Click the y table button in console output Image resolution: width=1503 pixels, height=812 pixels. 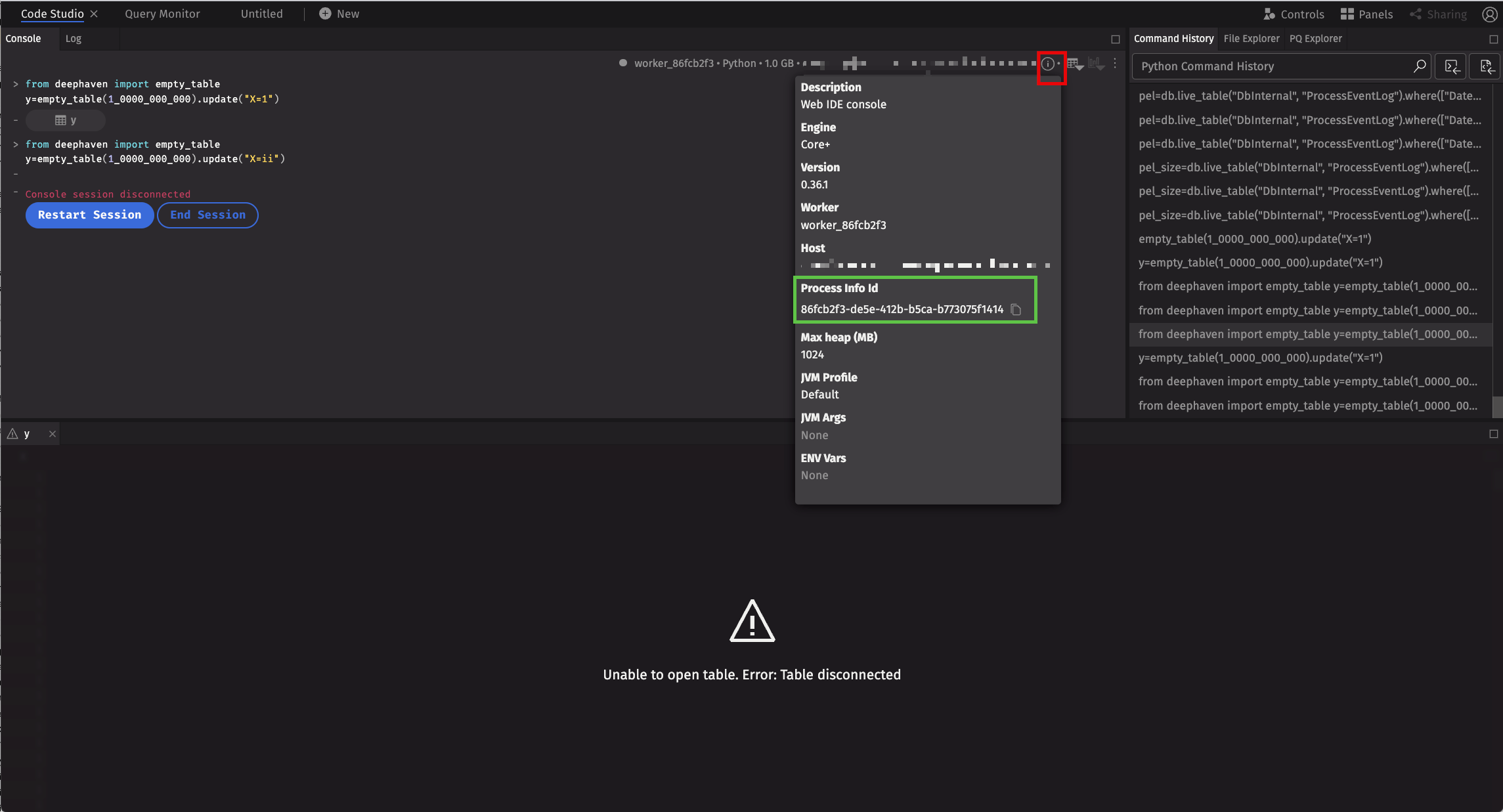[66, 121]
